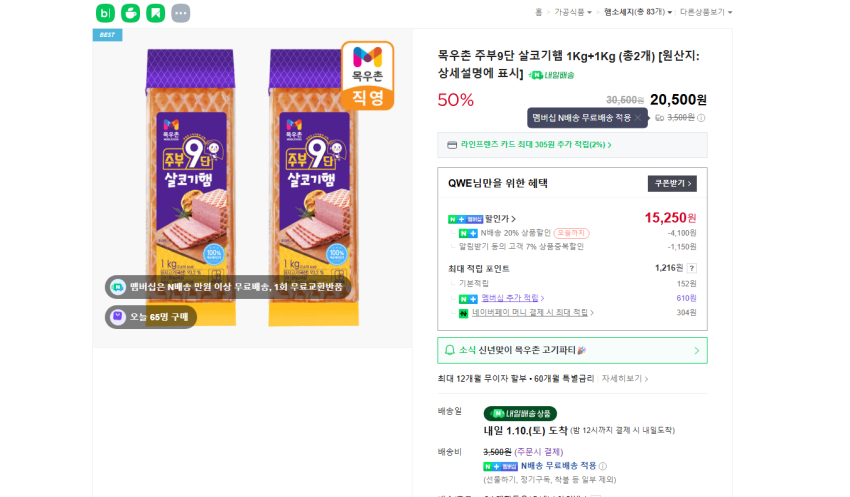This screenshot has width=850, height=497.
Task: Click the 쿠폰받기 button
Action: [672, 183]
